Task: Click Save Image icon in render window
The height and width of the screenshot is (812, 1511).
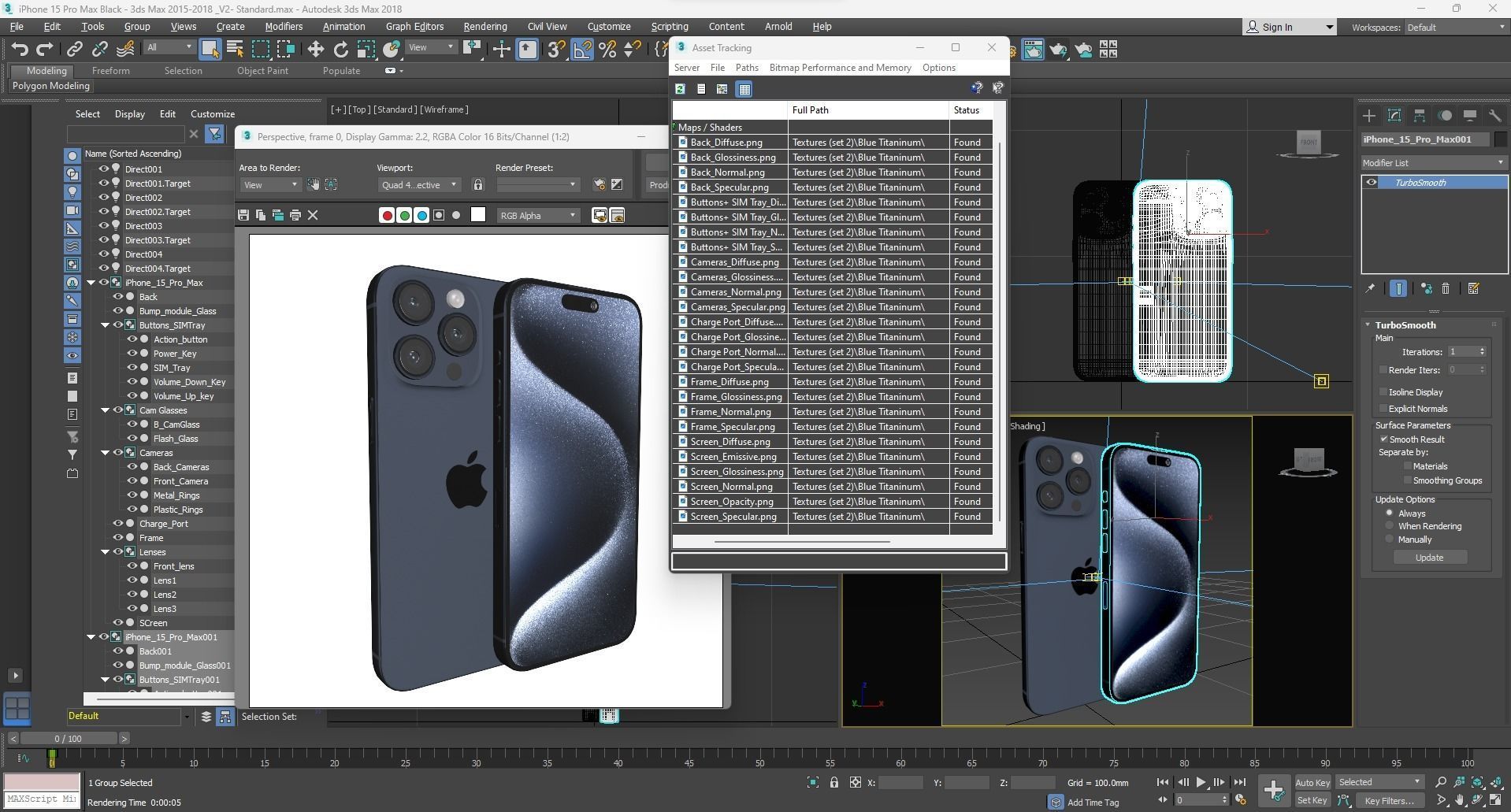Action: [243, 215]
